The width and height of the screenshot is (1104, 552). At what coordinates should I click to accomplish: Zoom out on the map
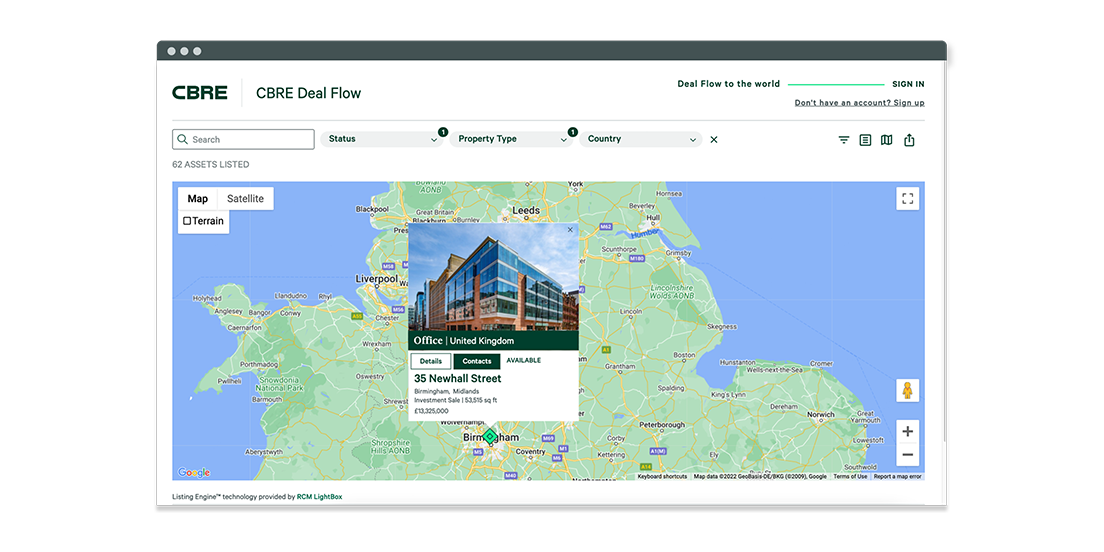[x=908, y=455]
